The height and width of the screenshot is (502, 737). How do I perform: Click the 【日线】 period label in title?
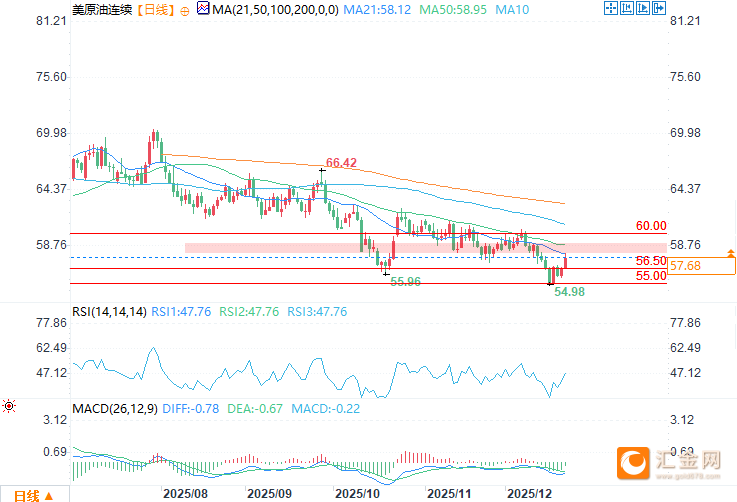(x=155, y=10)
